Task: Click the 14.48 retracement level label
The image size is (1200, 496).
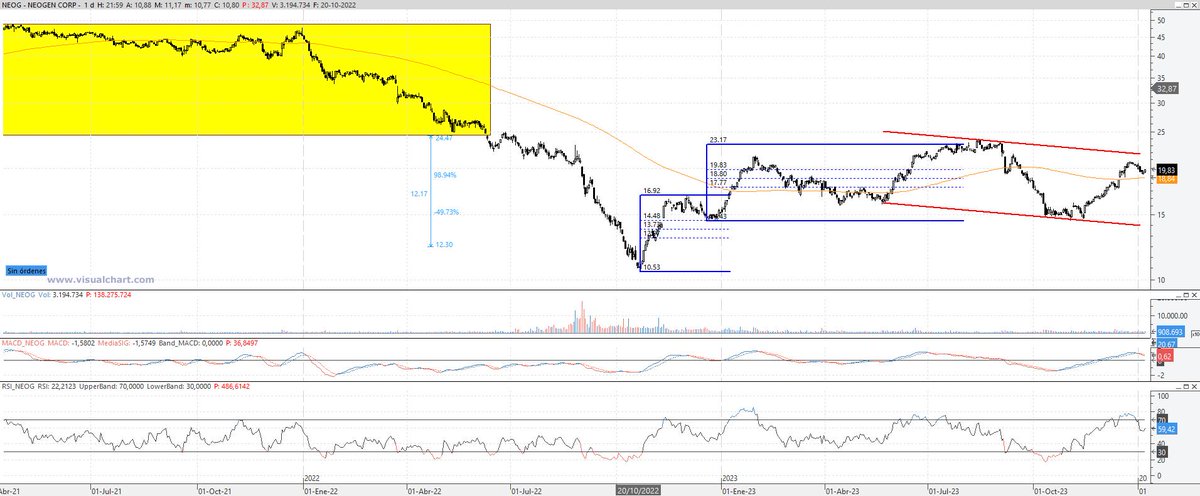Action: pos(651,216)
